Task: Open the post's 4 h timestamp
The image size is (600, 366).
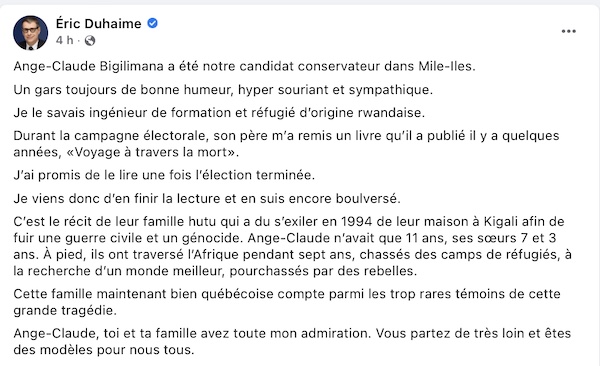Action: 64,40
